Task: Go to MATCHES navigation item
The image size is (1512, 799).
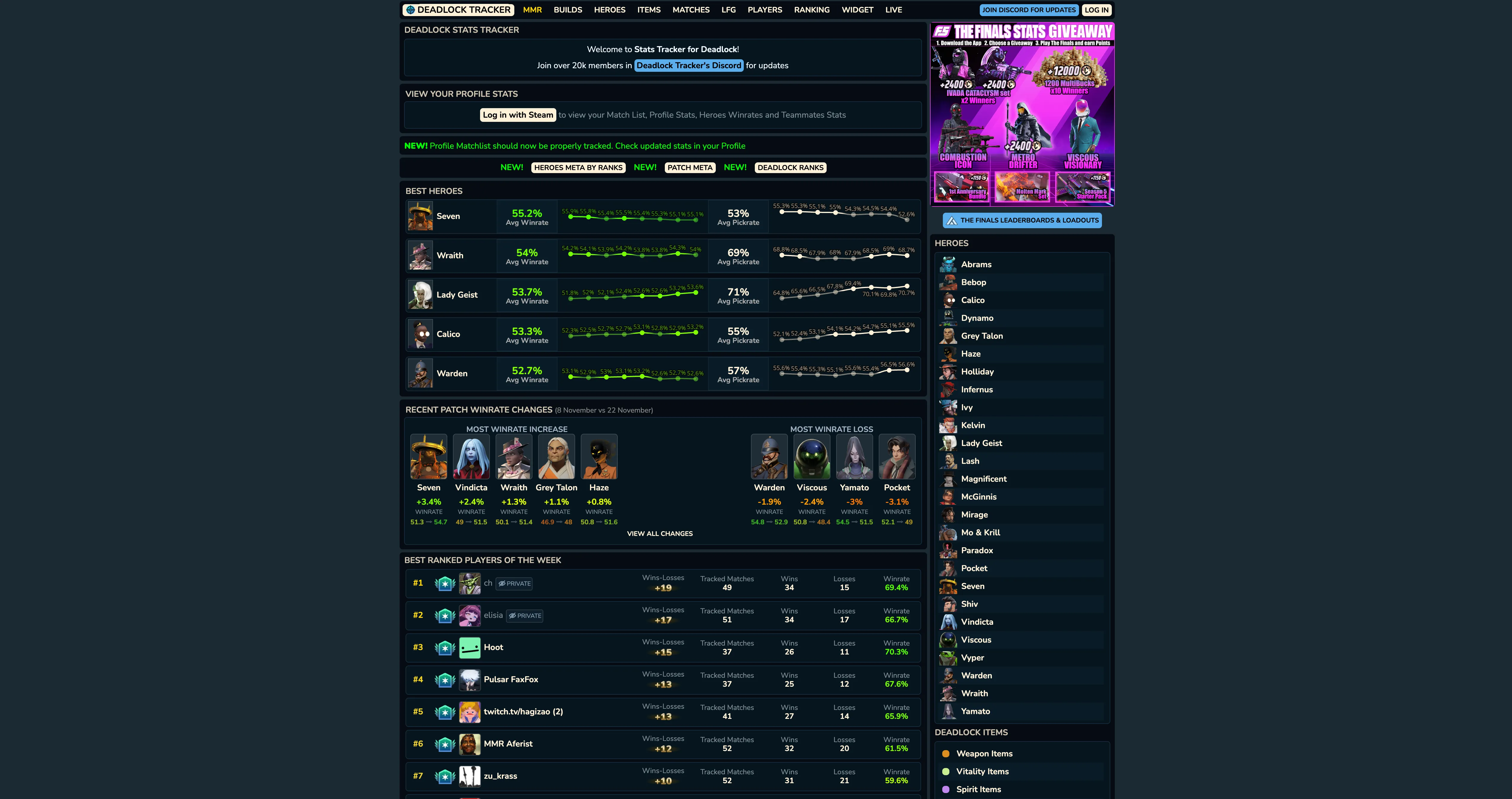Action: tap(691, 10)
